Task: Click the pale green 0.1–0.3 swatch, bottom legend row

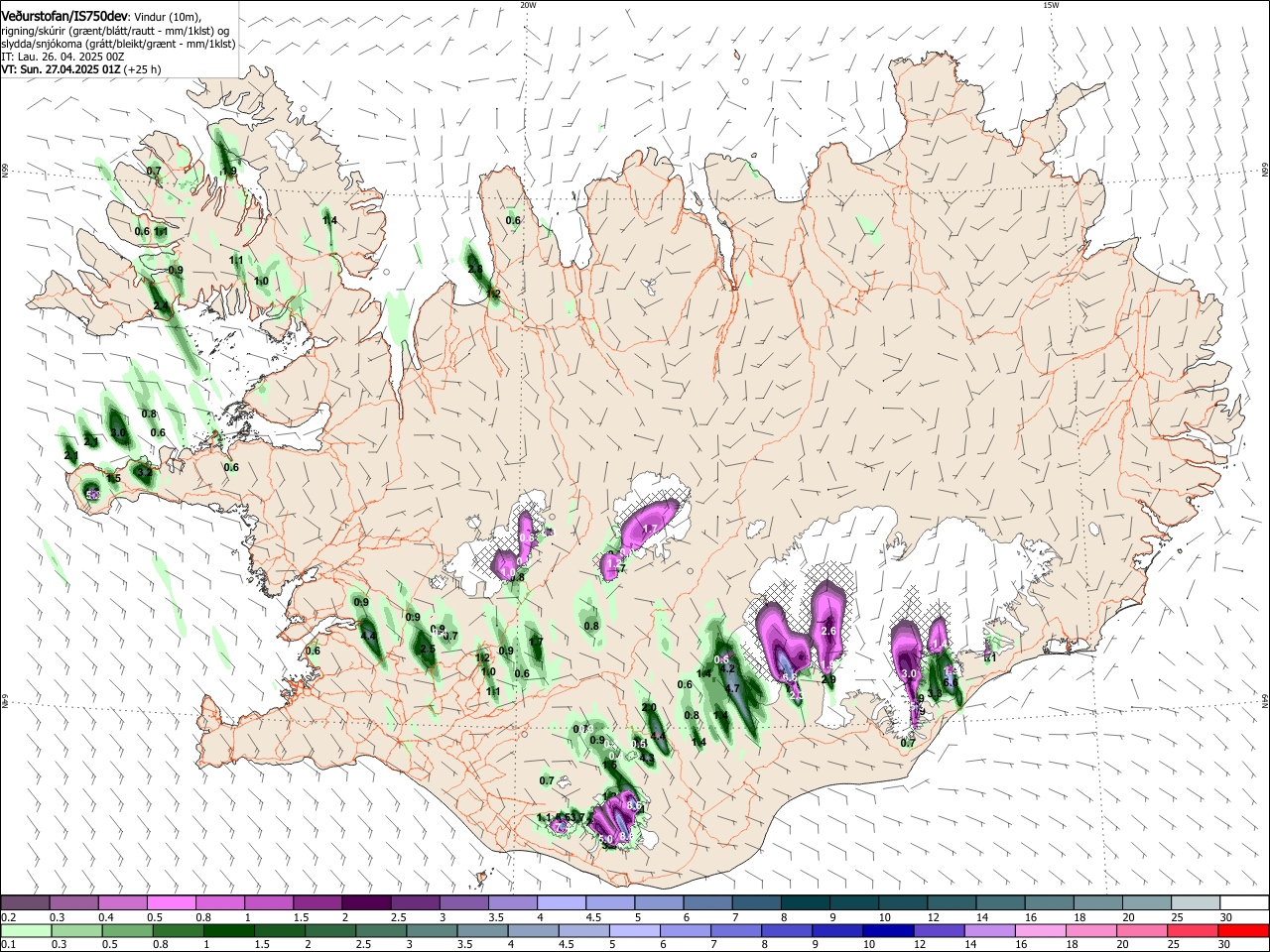Action: coord(26,930)
